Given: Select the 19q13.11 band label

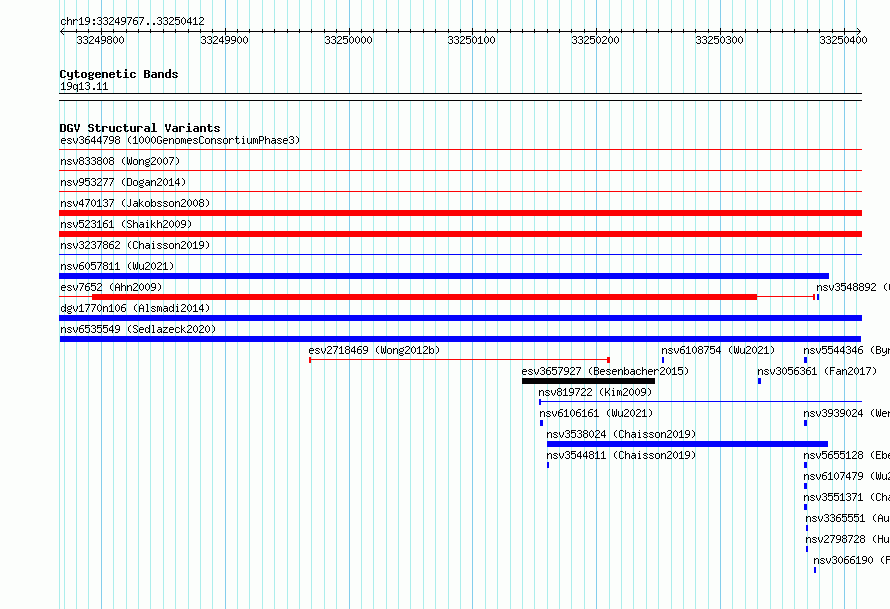Looking at the screenshot, I should [84, 86].
